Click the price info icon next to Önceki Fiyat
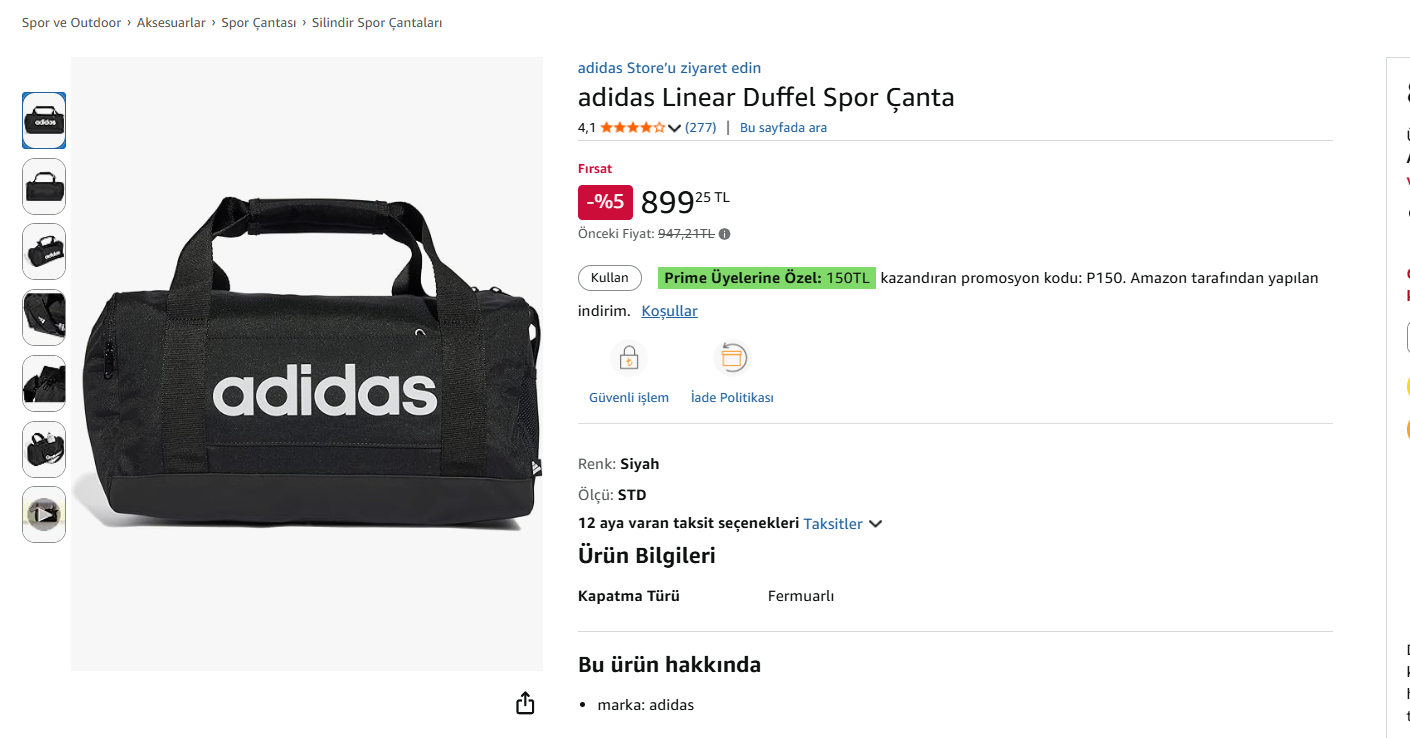The width and height of the screenshot is (1410, 738). [x=724, y=234]
